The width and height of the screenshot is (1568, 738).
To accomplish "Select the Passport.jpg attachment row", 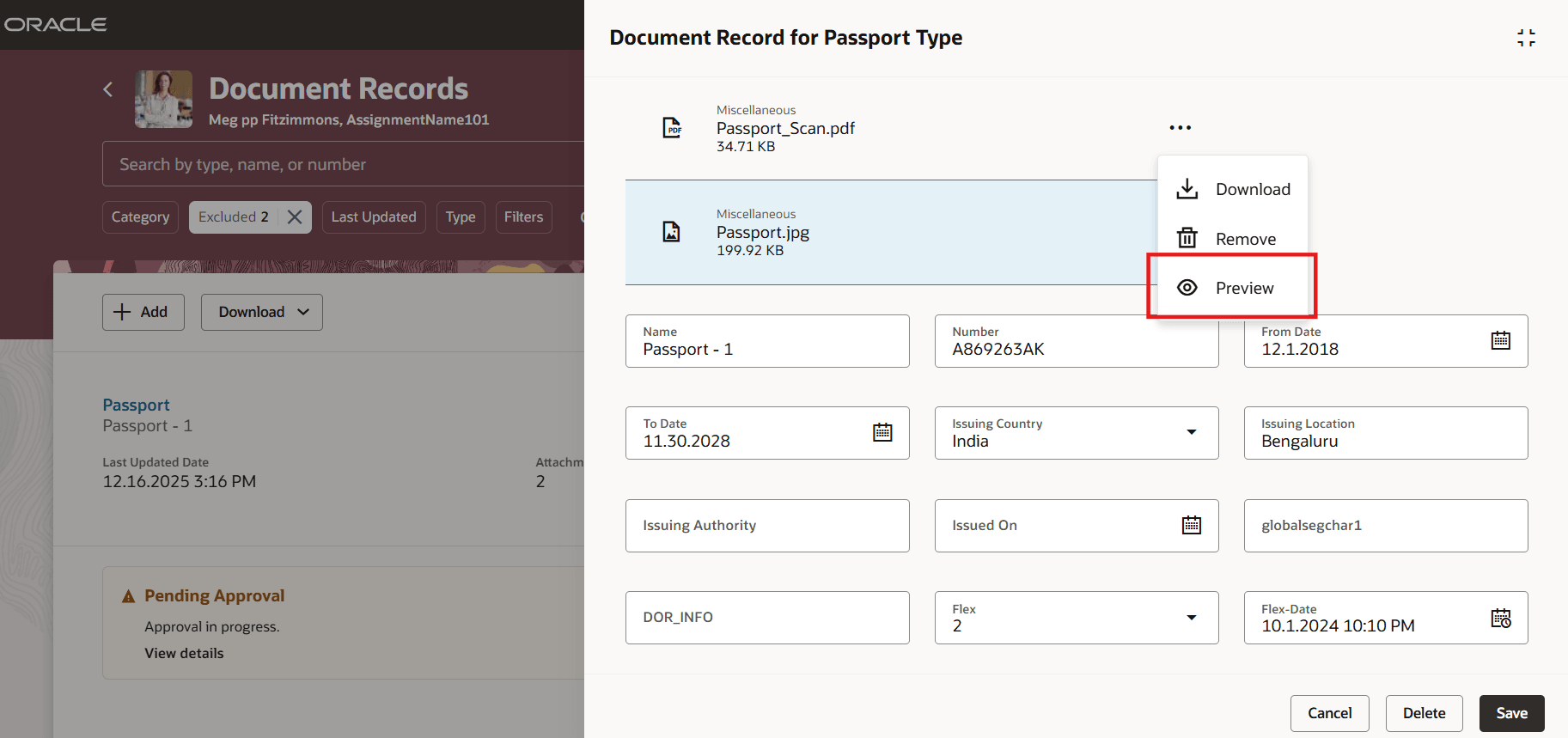I will pos(891,232).
